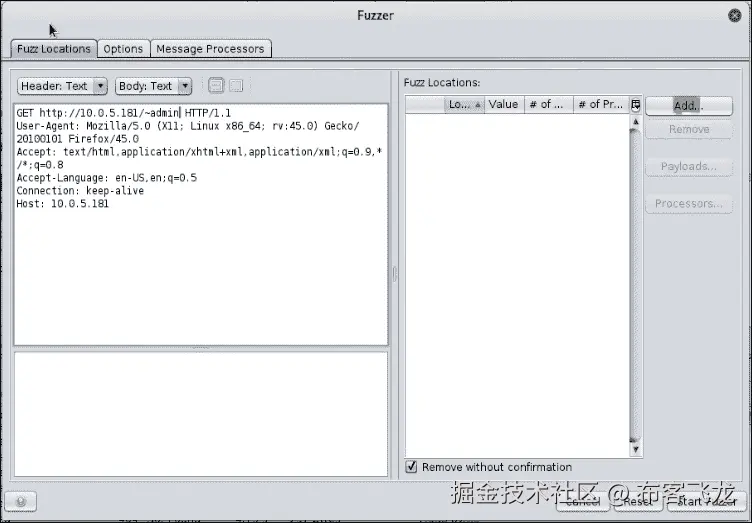Click in the empty request body text area
752x523 pixels.
201,414
